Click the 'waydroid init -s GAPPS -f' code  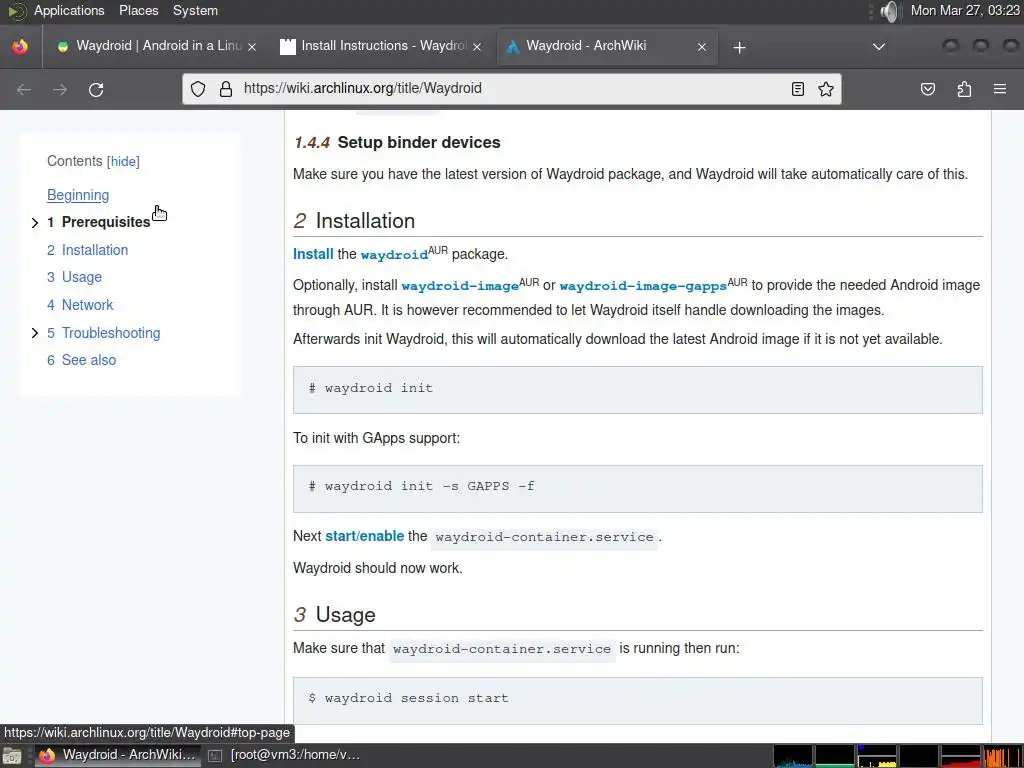(x=637, y=488)
